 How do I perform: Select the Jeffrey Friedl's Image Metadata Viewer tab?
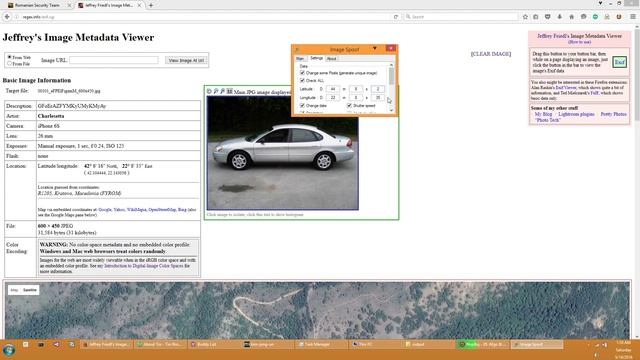pos(109,5)
